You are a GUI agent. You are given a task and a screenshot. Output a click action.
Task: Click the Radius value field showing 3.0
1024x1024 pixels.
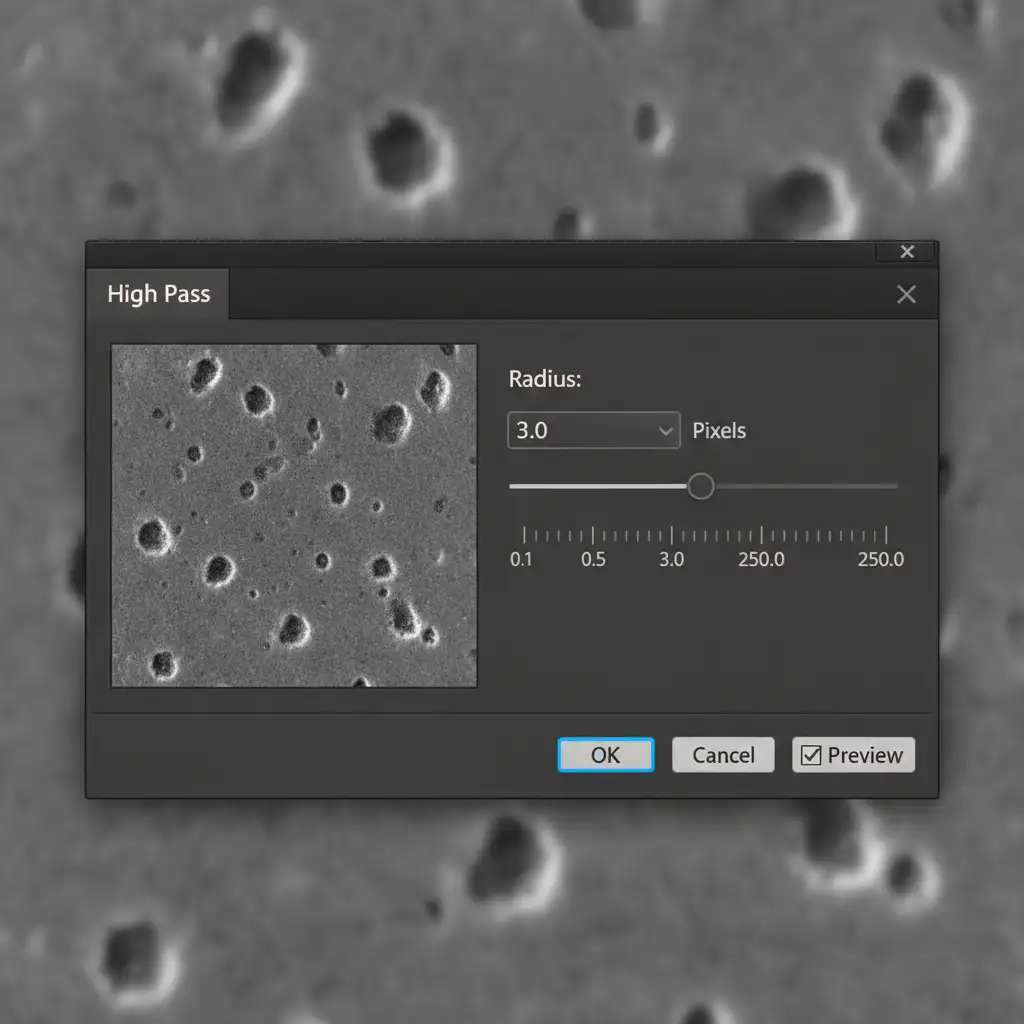click(578, 431)
